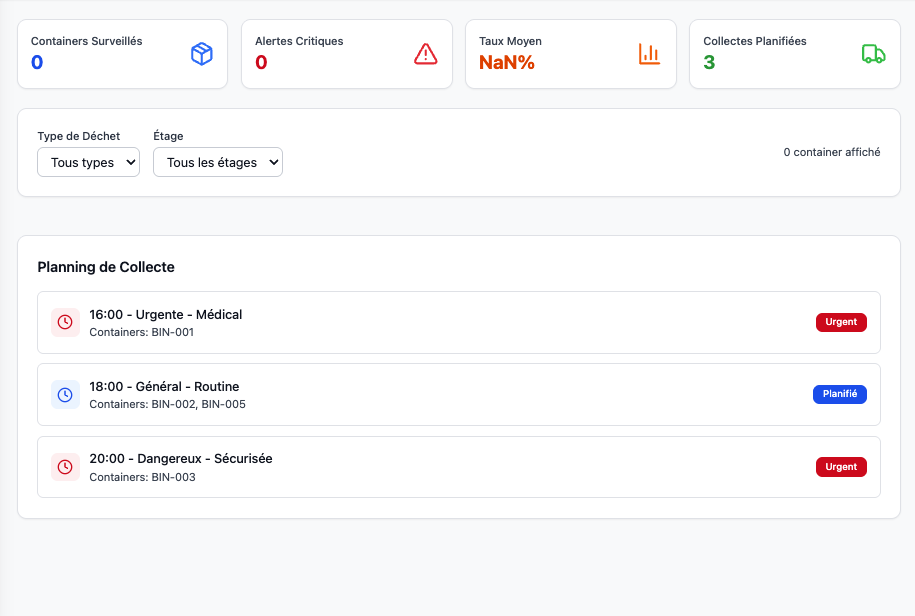Click the Planifié badge on Routine collection

coord(839,394)
